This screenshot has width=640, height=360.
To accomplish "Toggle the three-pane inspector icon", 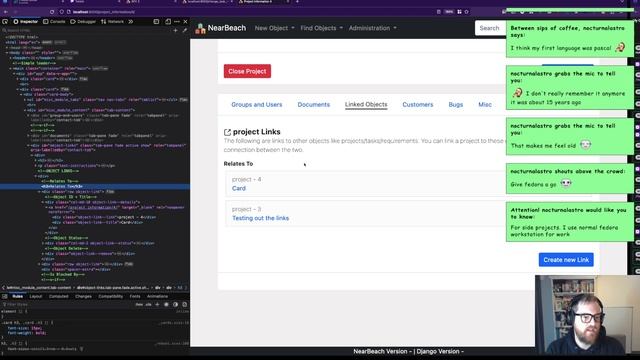I will (x=5, y=296).
